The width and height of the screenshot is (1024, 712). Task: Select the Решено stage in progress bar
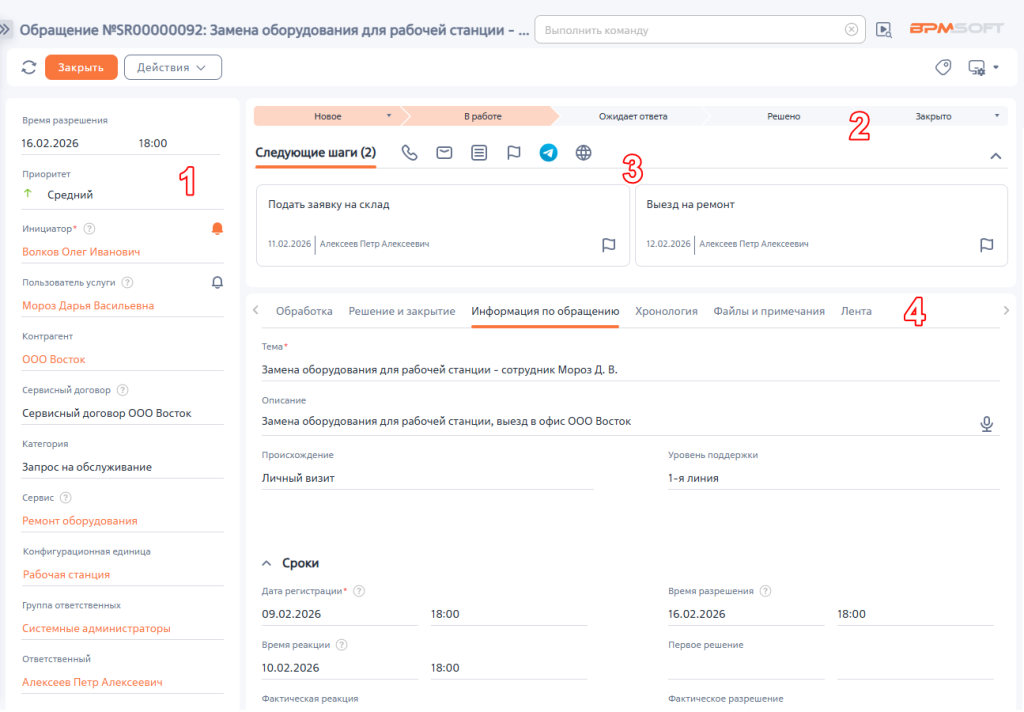click(783, 116)
